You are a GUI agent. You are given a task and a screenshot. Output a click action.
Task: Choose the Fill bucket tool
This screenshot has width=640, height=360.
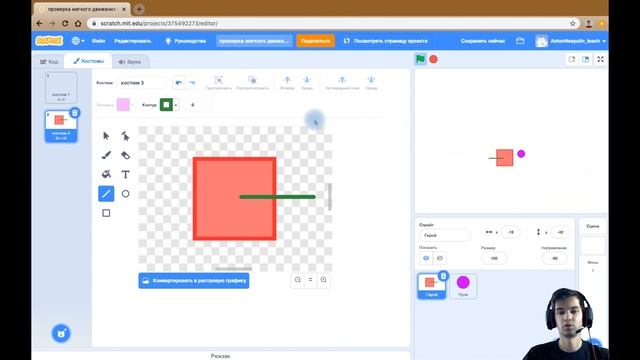tap(106, 174)
